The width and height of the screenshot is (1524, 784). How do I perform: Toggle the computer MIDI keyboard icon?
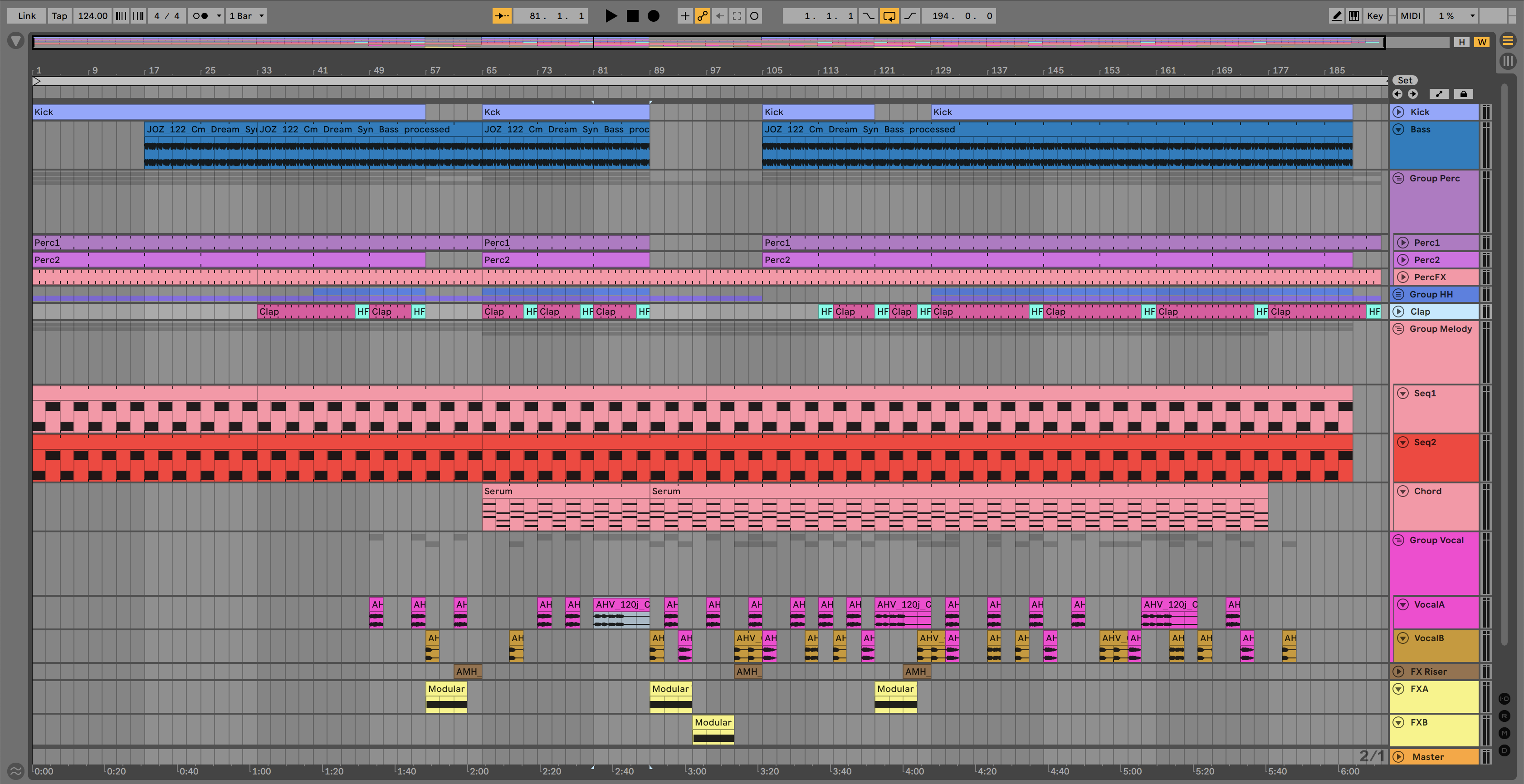click(1353, 16)
